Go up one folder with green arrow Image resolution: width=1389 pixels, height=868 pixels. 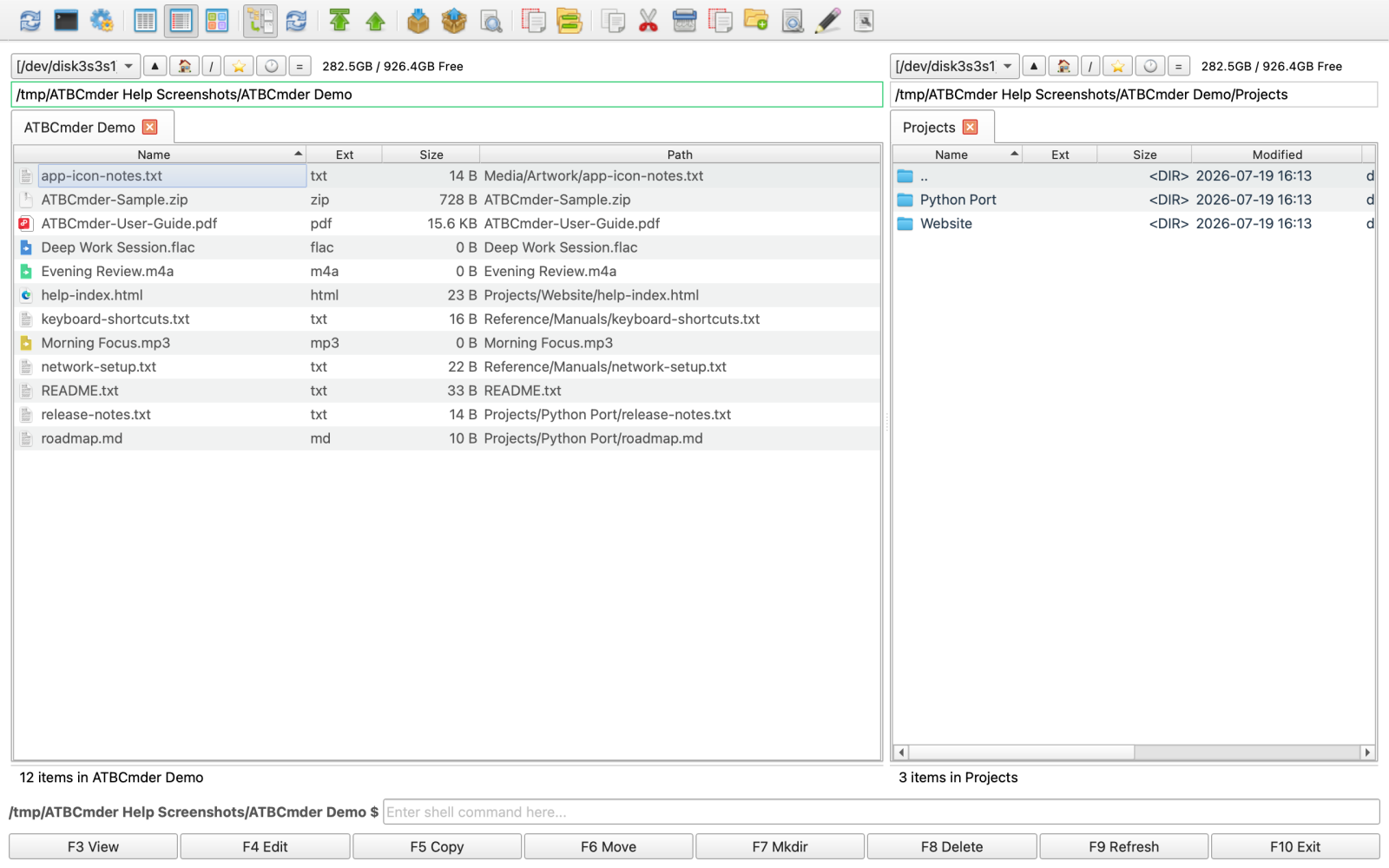[375, 21]
